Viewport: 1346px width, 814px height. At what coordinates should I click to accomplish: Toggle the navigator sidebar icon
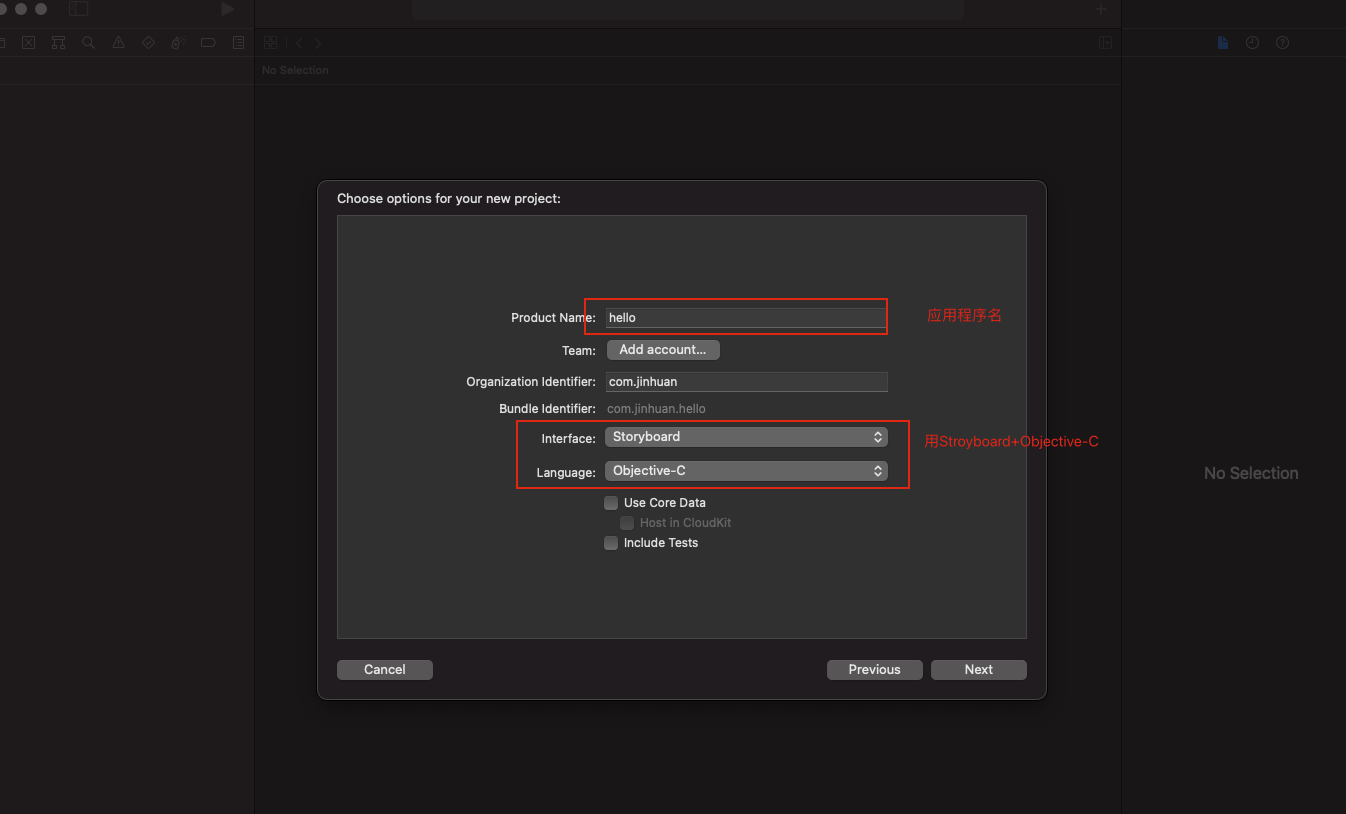click(x=79, y=9)
